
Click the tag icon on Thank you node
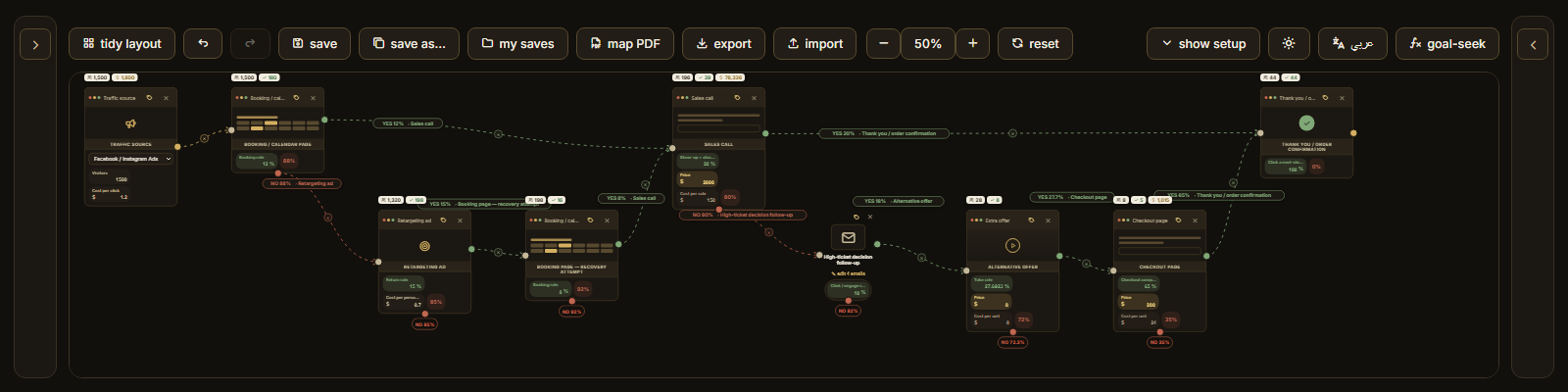pos(1325,98)
